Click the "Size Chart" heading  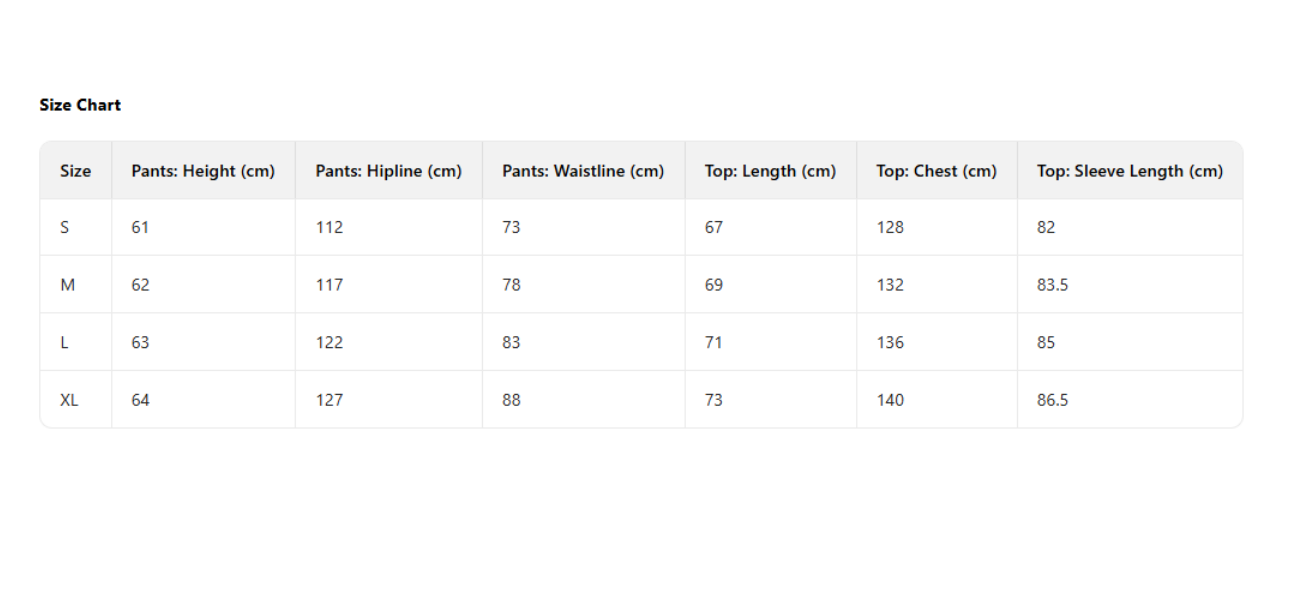(80, 105)
